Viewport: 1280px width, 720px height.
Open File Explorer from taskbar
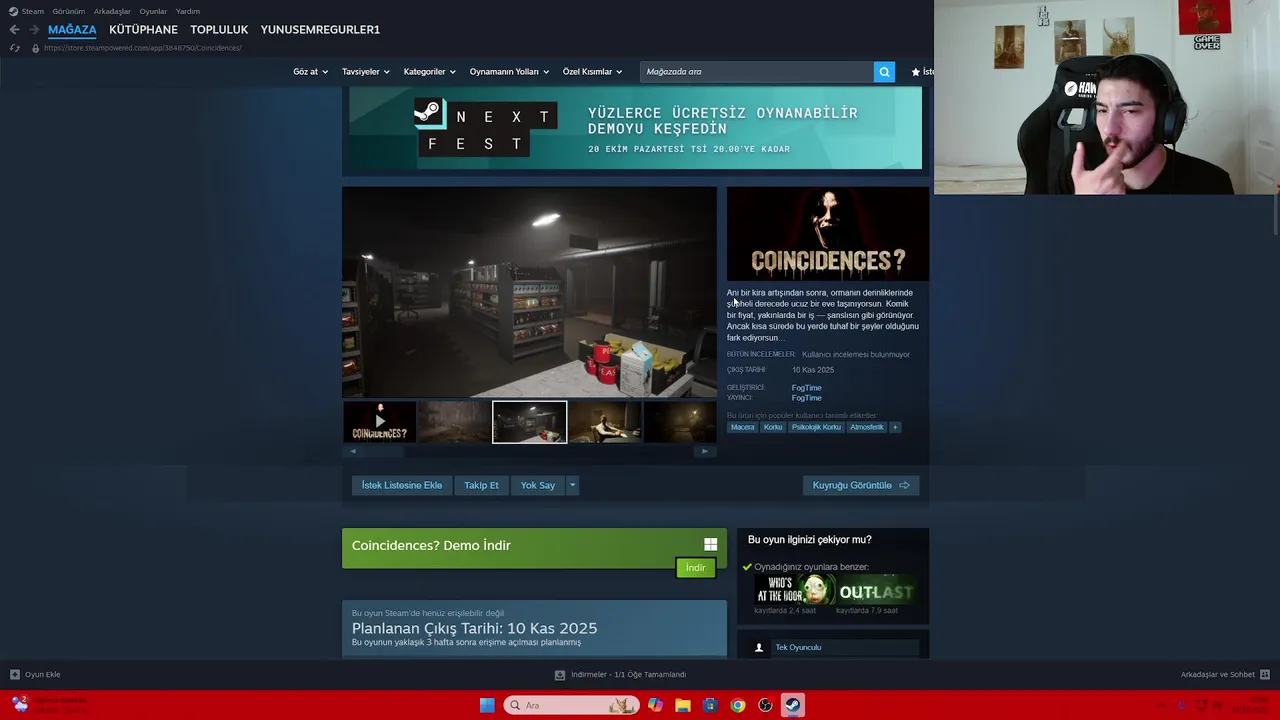click(683, 705)
